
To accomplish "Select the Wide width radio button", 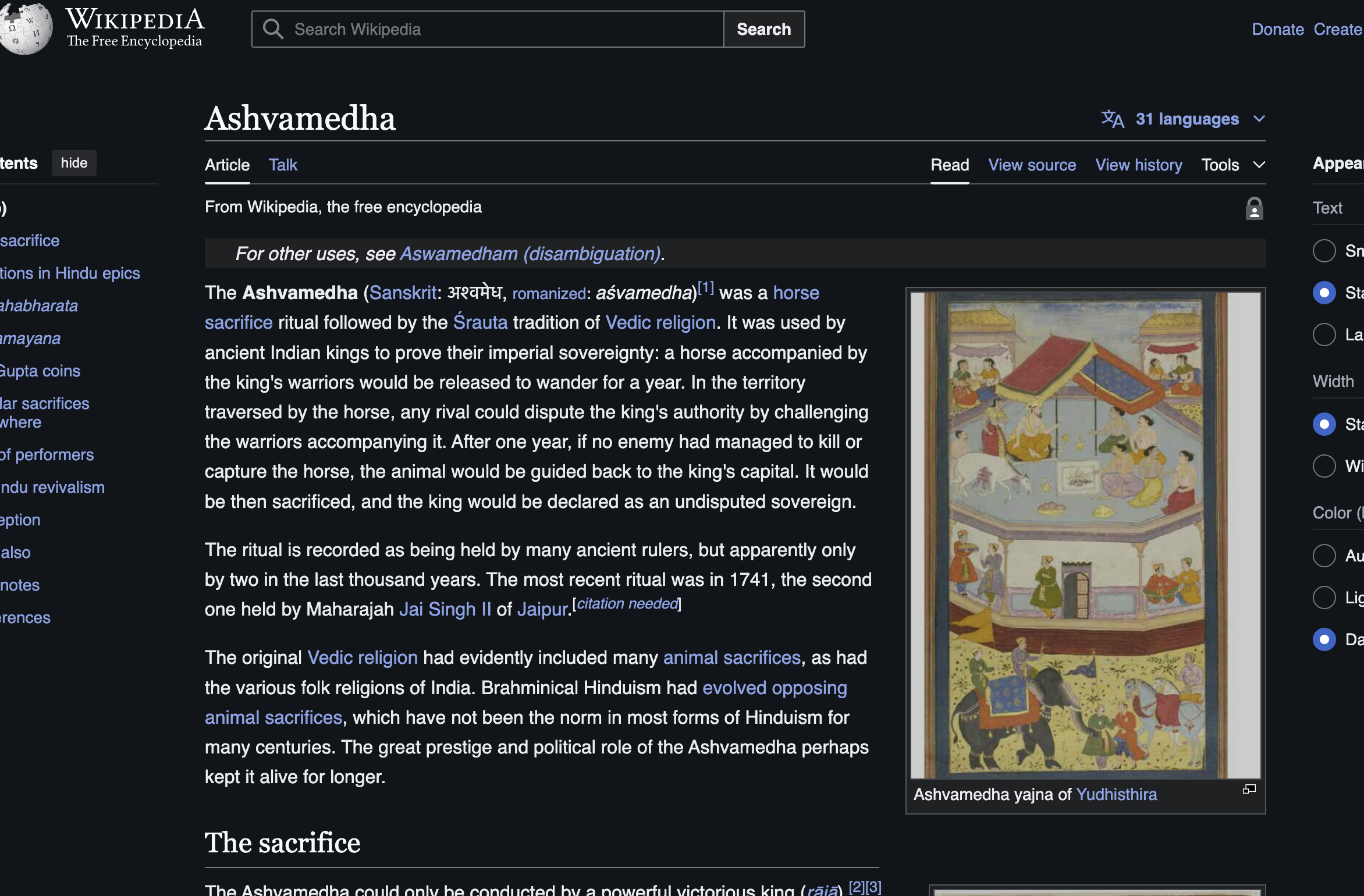I will tap(1324, 466).
